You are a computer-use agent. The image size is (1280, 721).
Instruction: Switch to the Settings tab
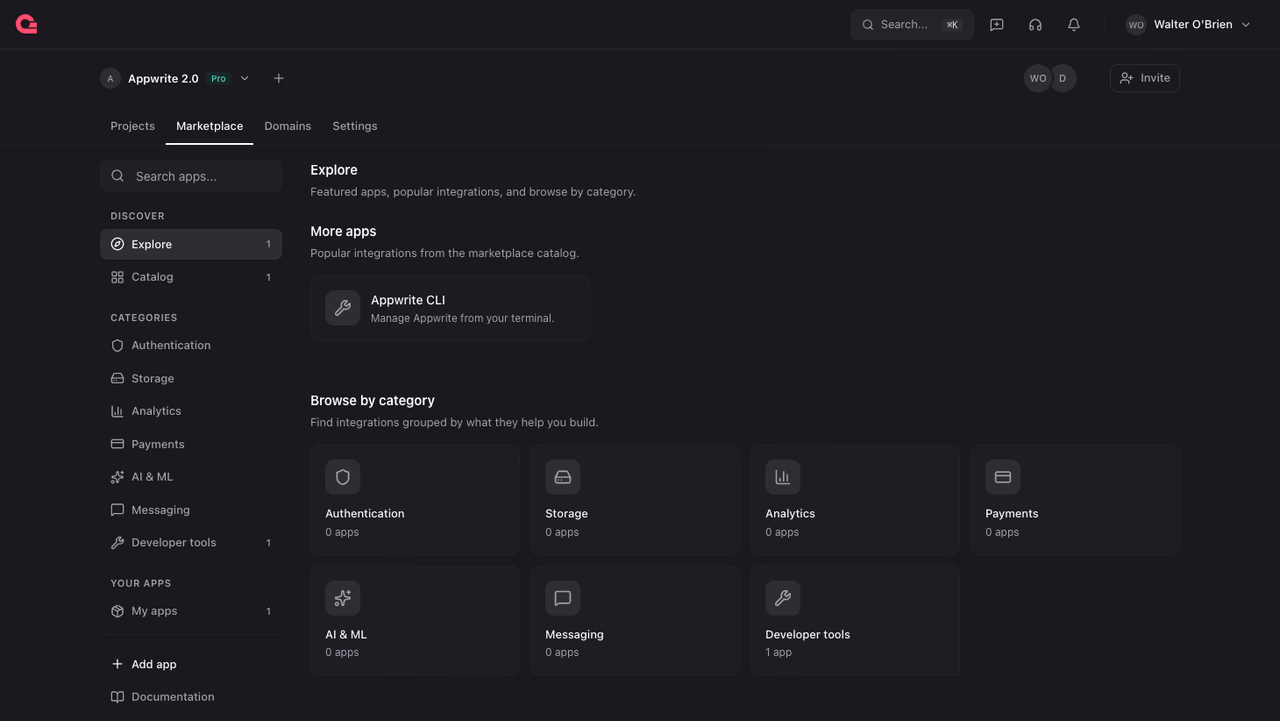click(355, 126)
